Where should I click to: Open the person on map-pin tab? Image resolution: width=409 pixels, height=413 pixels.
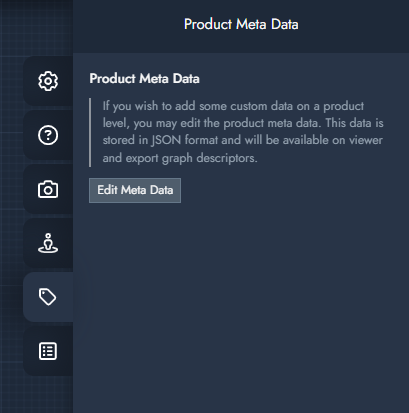point(48,243)
